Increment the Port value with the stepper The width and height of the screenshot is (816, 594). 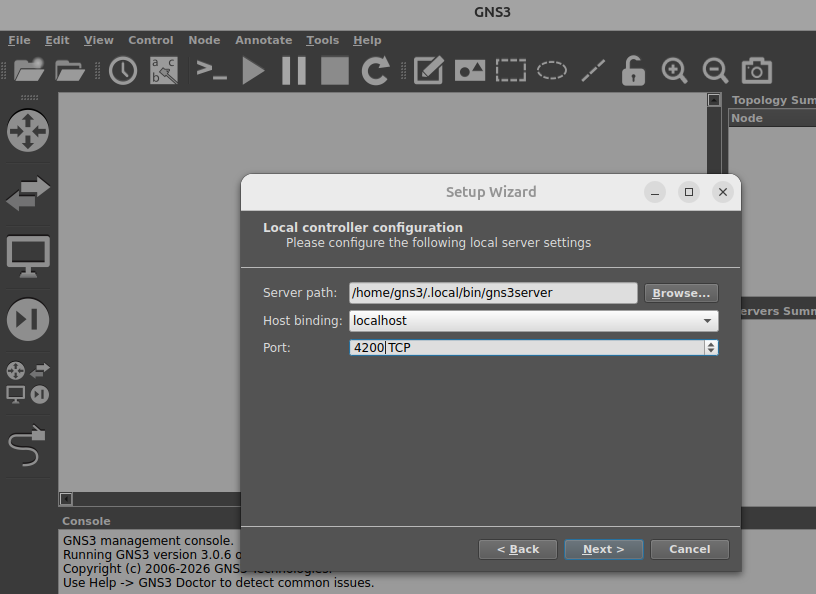click(x=710, y=343)
